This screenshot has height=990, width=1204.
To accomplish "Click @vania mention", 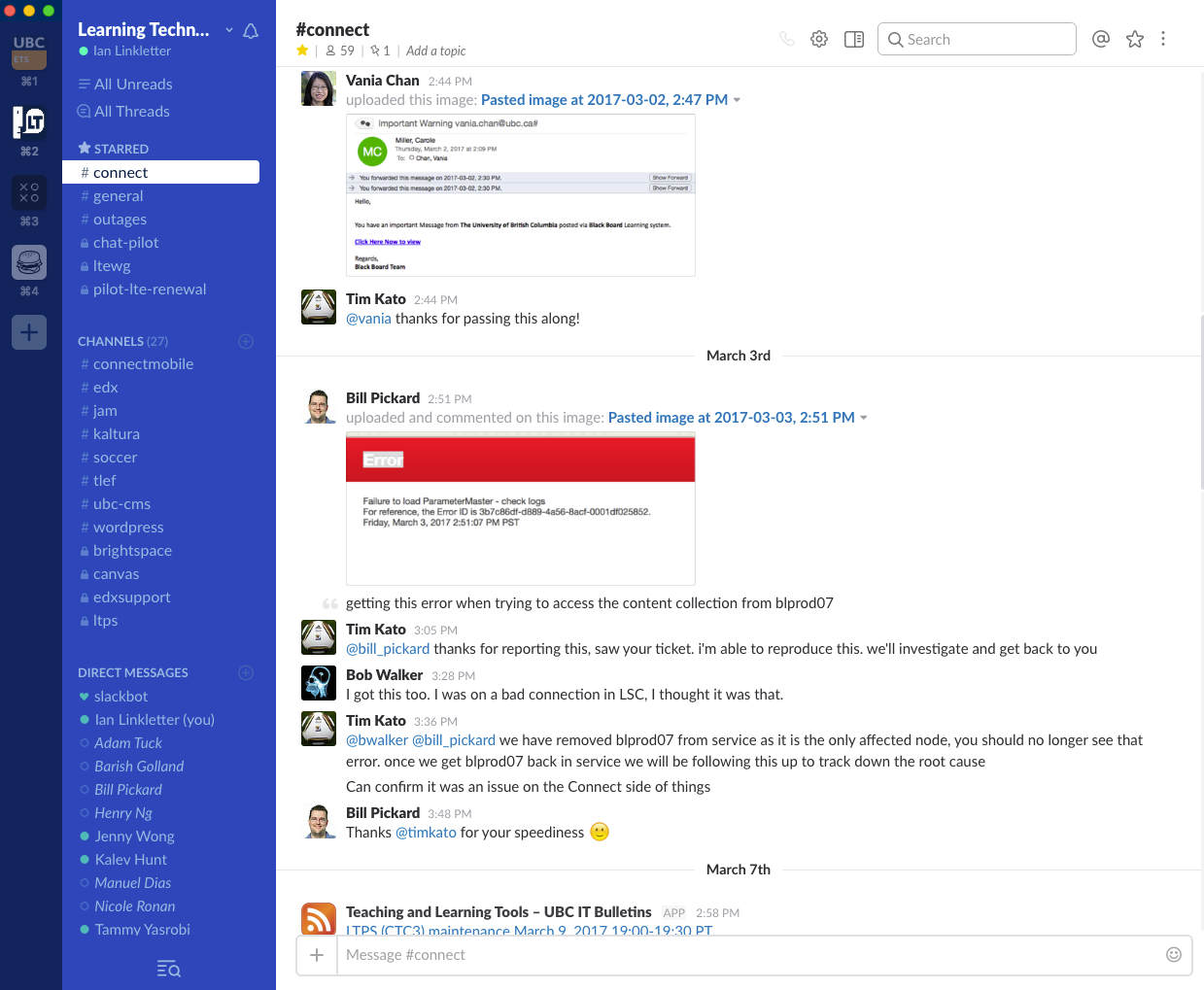I will pyautogui.click(x=368, y=319).
